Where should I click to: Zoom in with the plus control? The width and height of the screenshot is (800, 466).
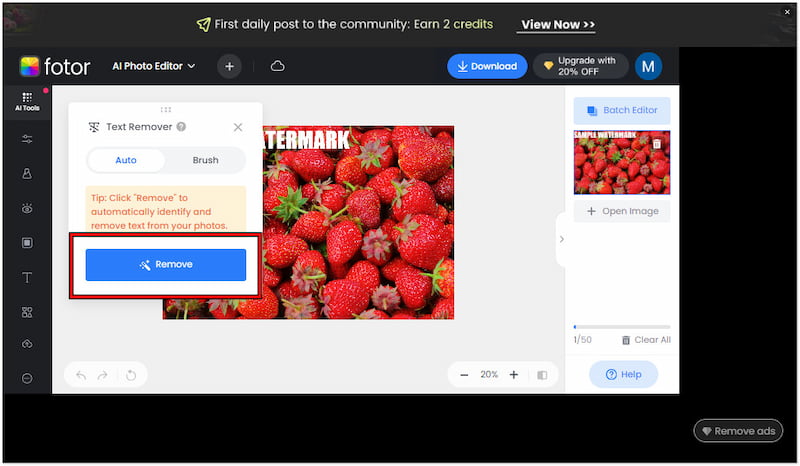click(x=514, y=375)
